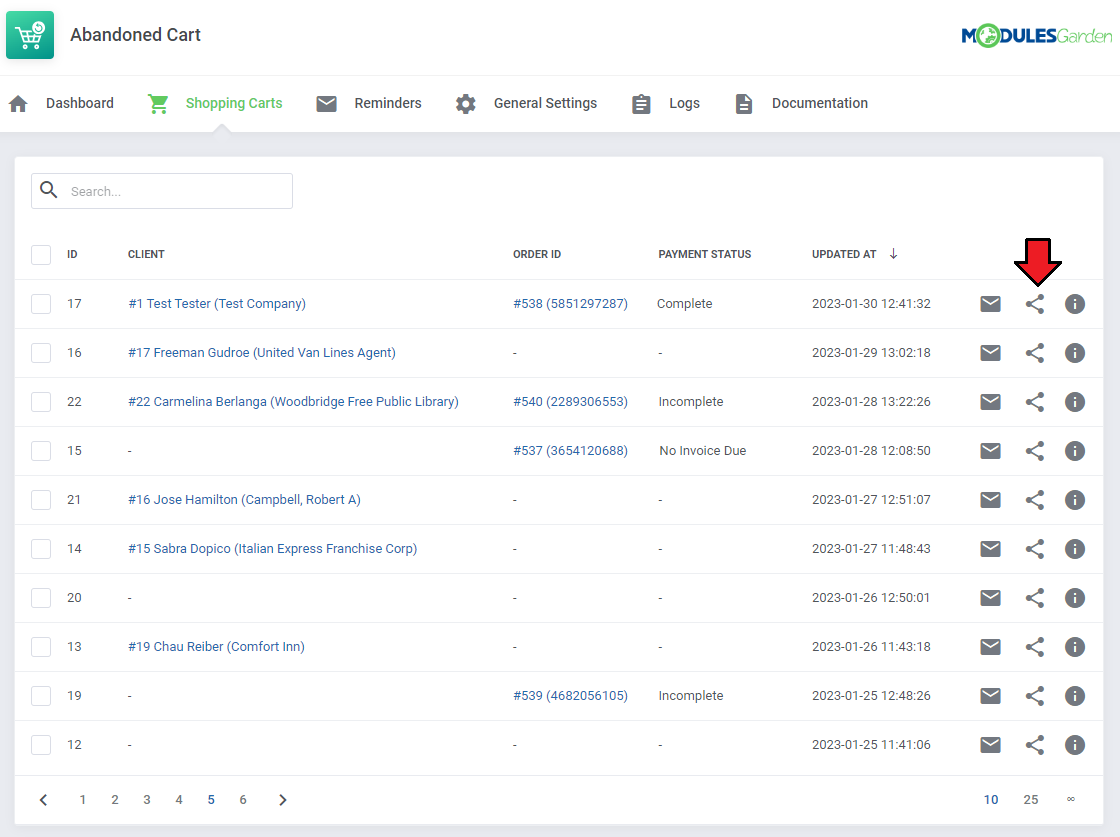View info for cart 15

(x=1075, y=451)
